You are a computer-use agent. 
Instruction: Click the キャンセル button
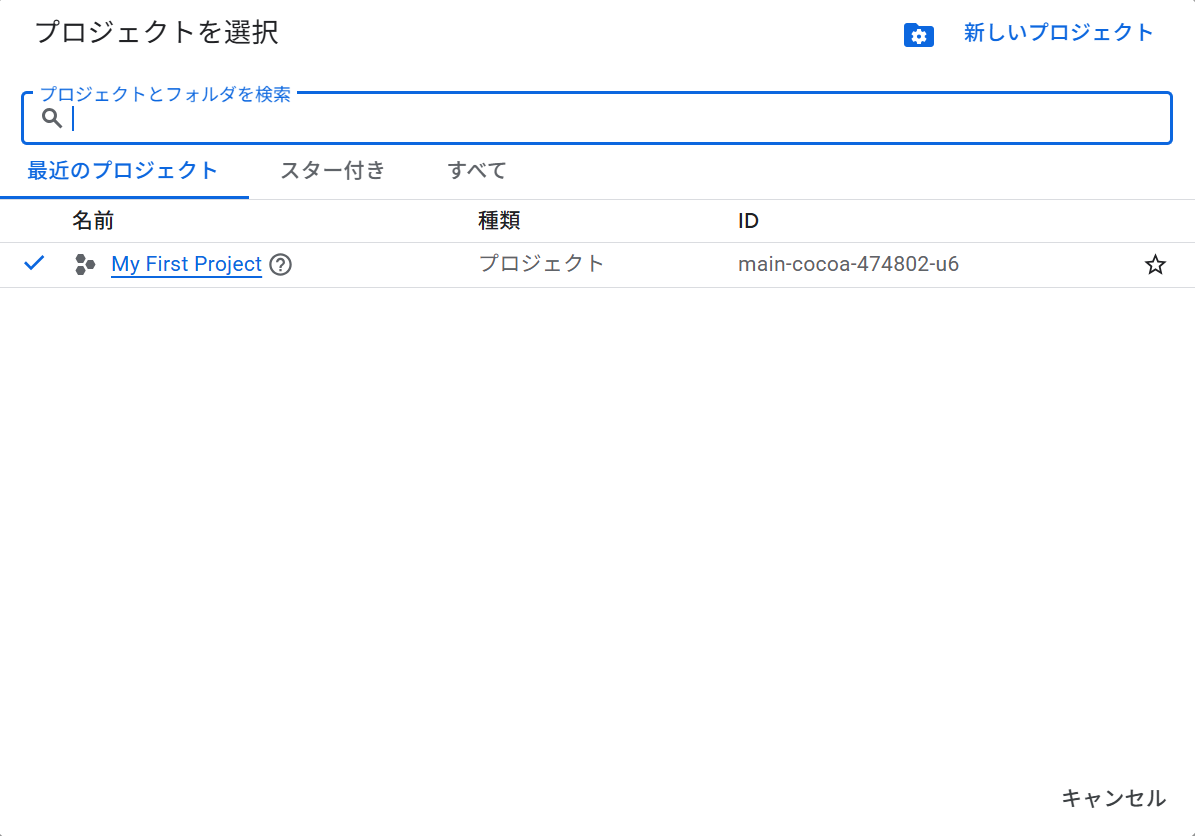tap(1113, 798)
